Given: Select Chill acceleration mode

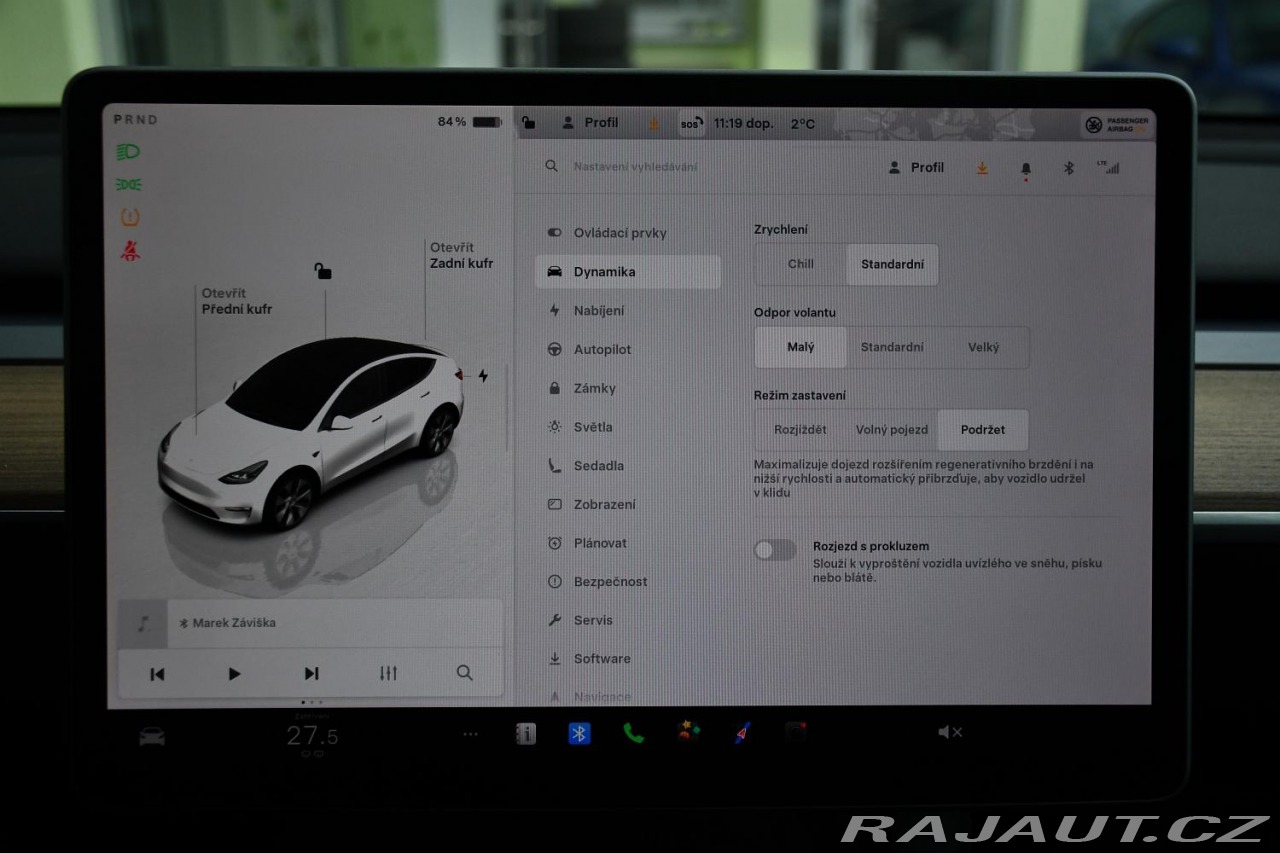Looking at the screenshot, I should coord(800,265).
